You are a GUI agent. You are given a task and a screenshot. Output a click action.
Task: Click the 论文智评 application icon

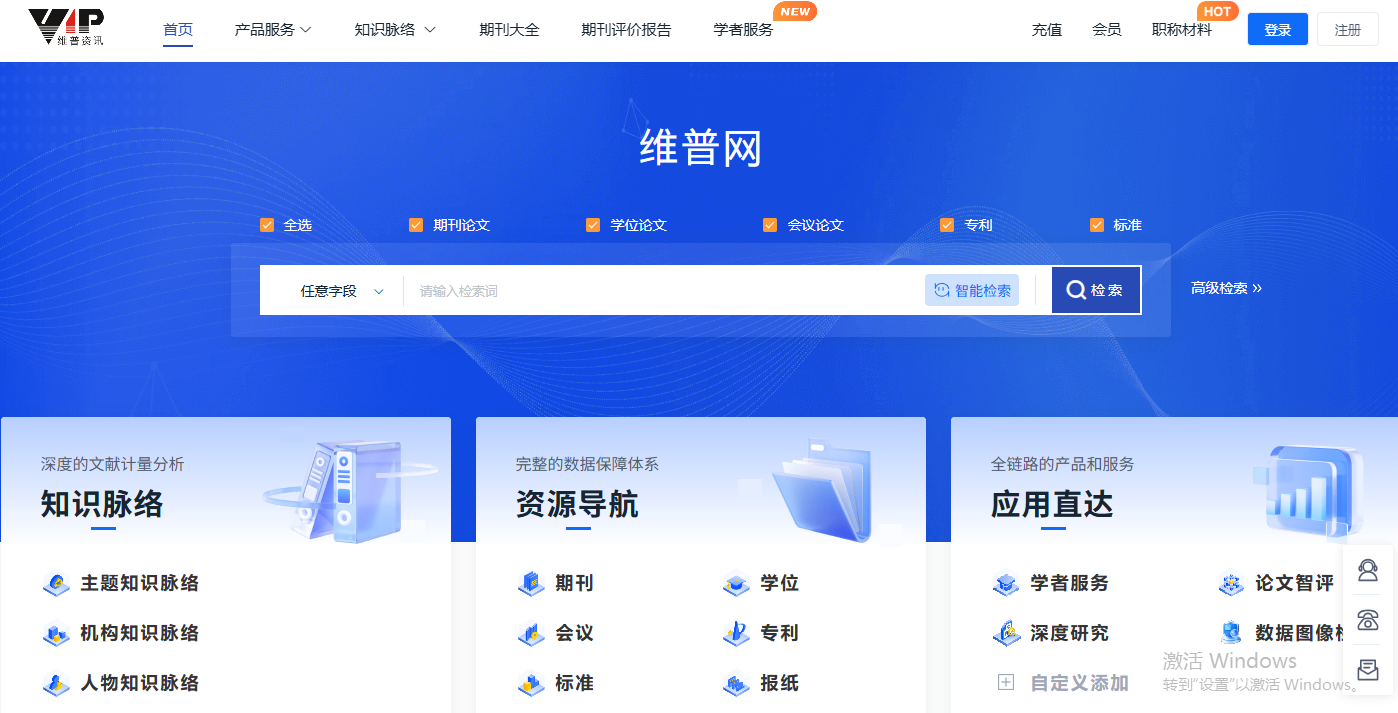tap(1231, 583)
